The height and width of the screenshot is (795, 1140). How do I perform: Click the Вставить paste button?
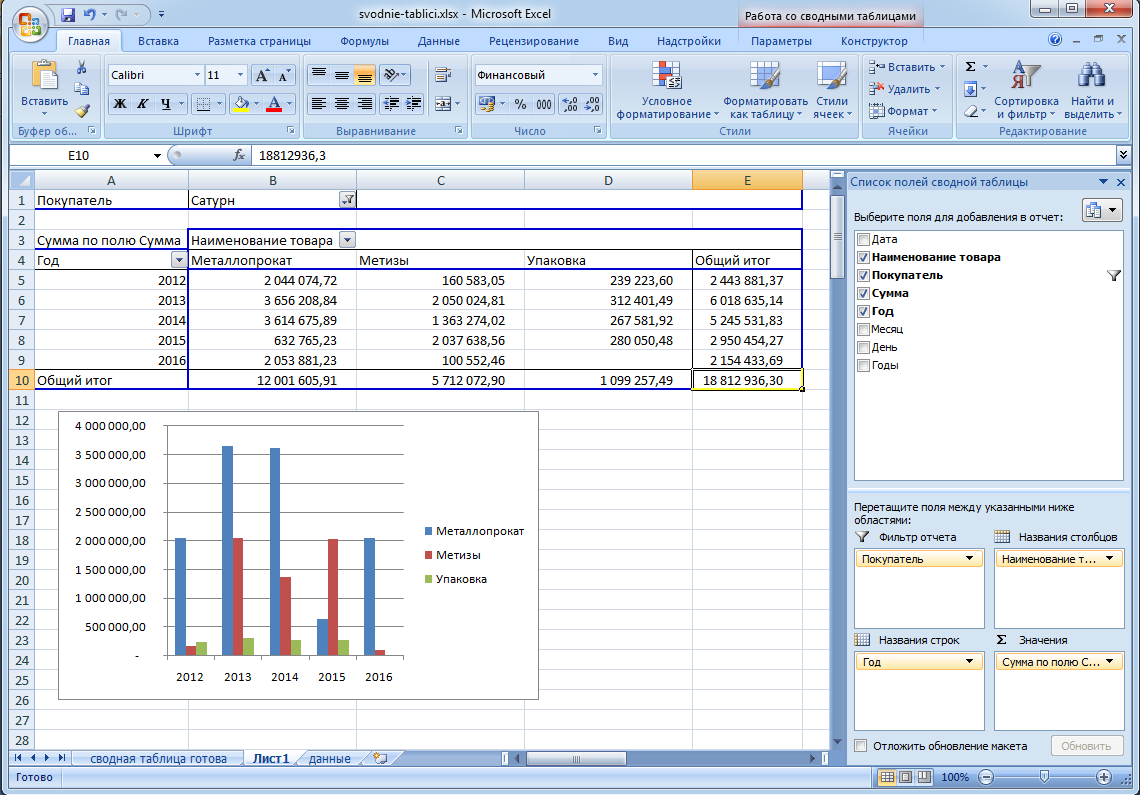pos(44,89)
